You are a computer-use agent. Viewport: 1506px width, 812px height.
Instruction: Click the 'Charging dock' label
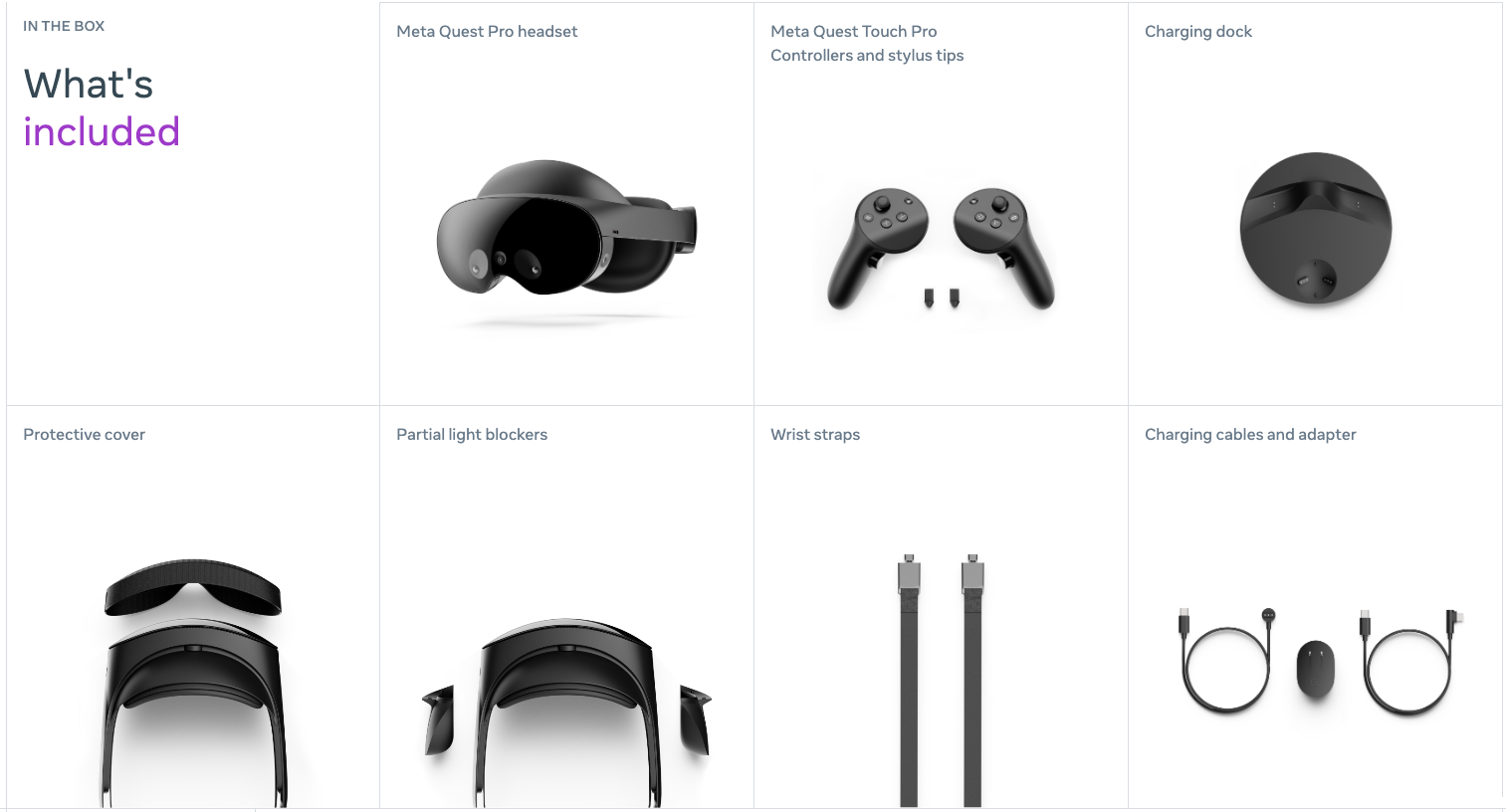[x=1198, y=32]
